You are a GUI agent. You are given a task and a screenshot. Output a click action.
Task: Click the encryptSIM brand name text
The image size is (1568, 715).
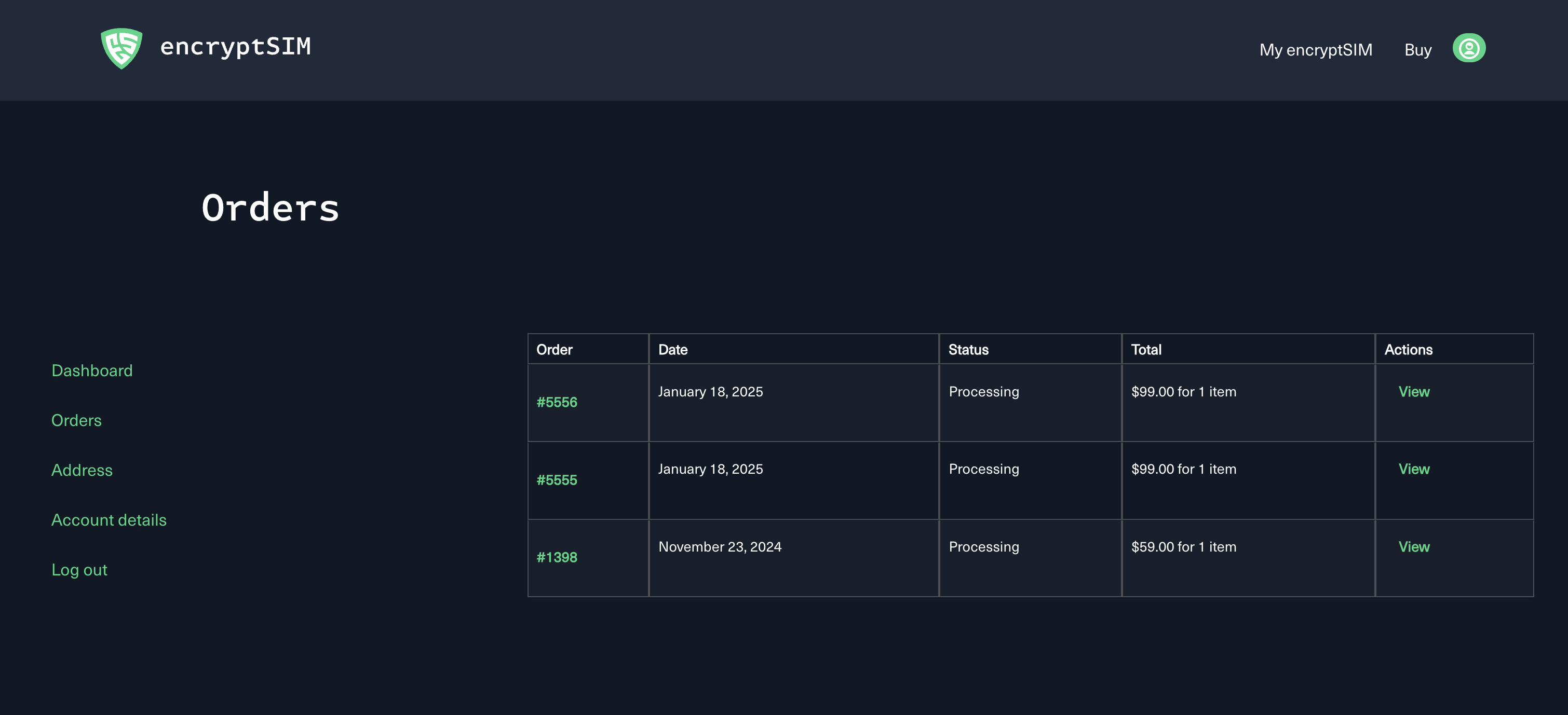click(x=235, y=47)
